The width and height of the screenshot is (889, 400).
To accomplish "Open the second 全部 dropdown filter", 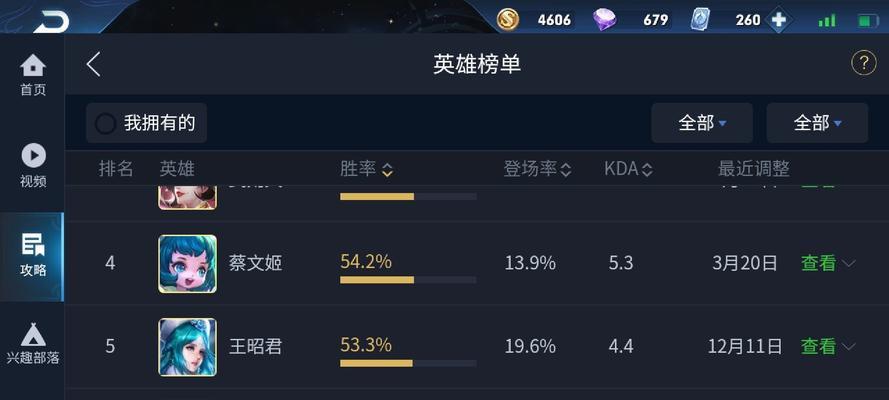I will coord(817,123).
